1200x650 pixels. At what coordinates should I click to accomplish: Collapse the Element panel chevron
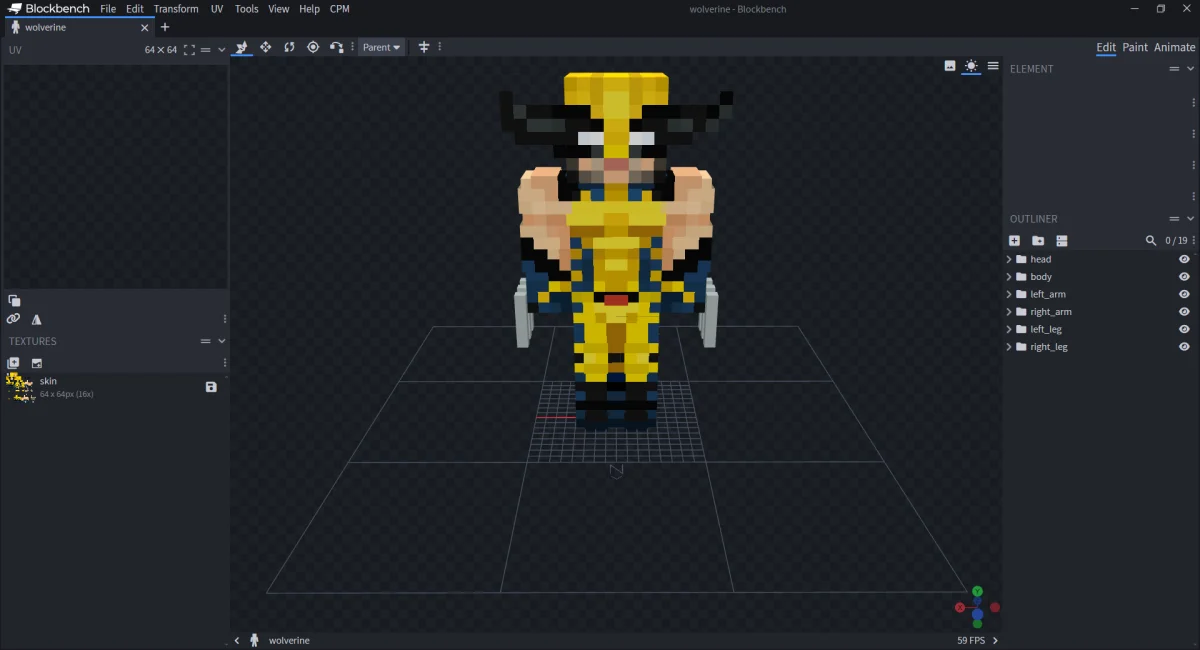click(x=1190, y=69)
